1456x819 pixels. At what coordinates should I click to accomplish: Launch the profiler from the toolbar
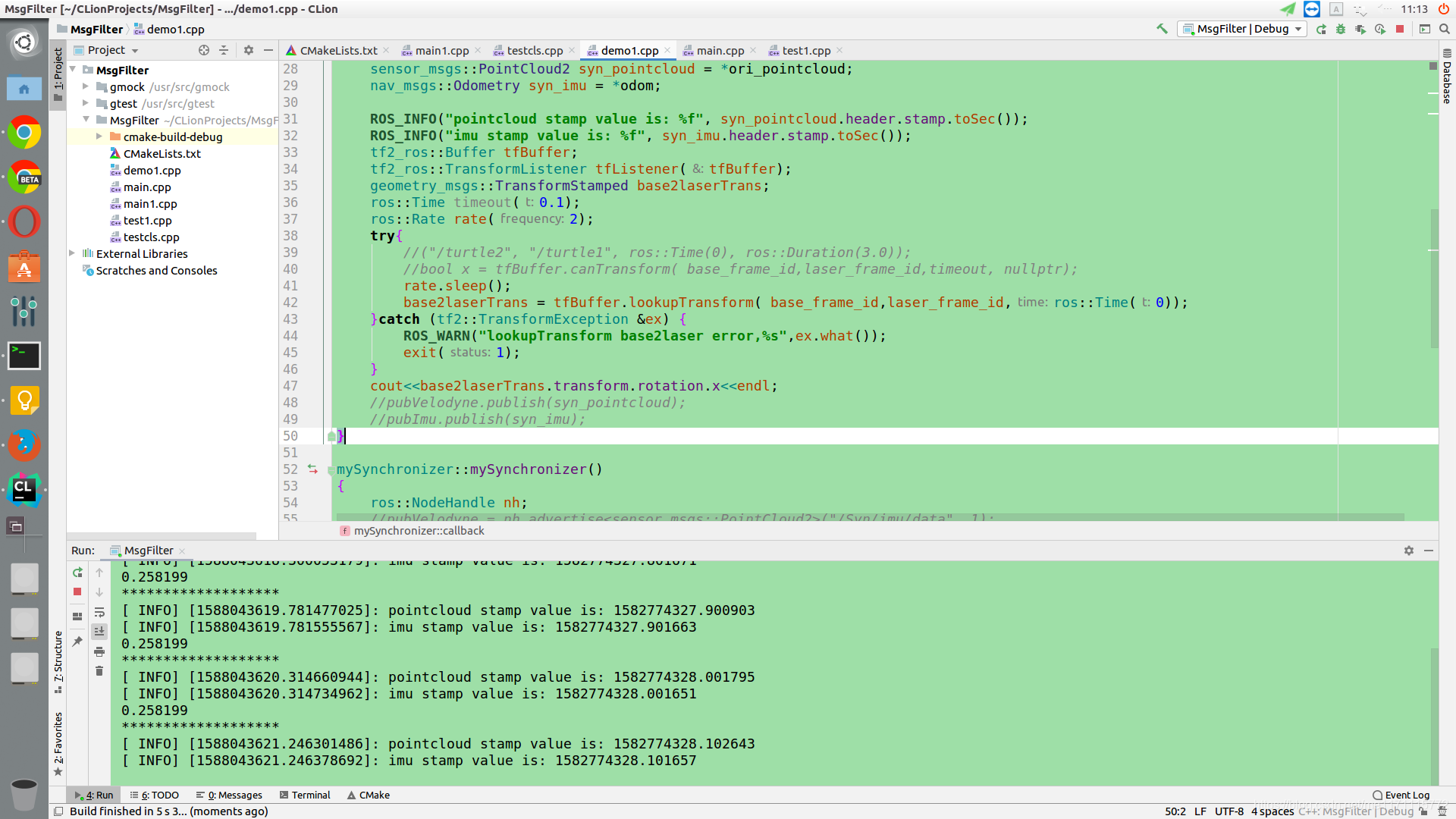[1380, 29]
